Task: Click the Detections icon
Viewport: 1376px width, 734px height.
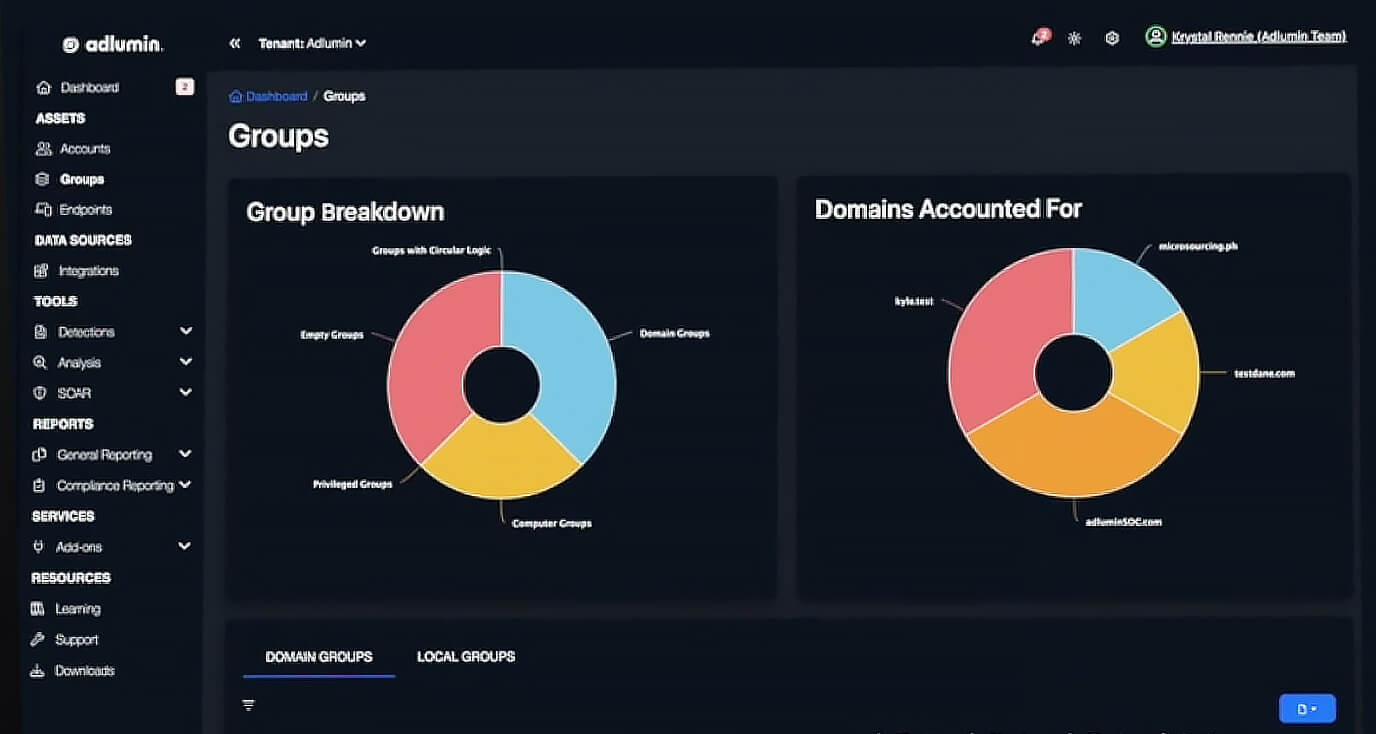Action: (x=41, y=332)
